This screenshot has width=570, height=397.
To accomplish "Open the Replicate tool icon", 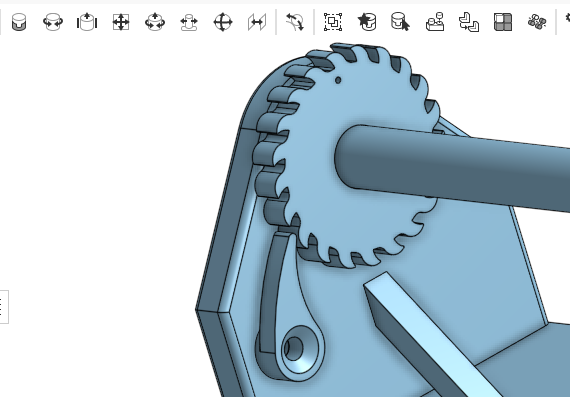I will pos(435,22).
